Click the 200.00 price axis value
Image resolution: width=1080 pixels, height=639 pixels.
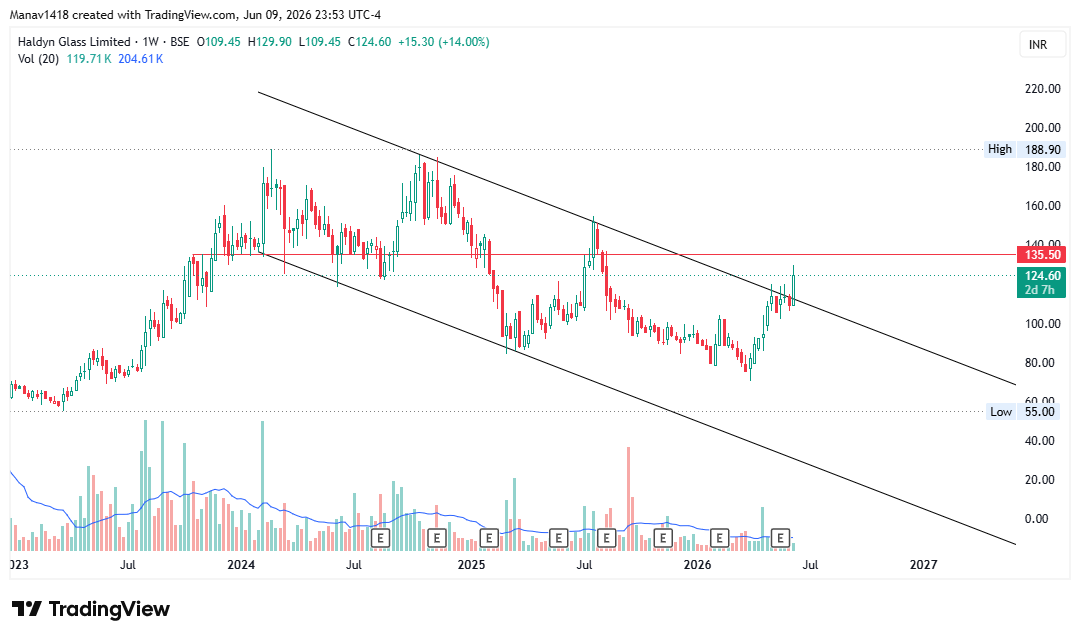1042,127
